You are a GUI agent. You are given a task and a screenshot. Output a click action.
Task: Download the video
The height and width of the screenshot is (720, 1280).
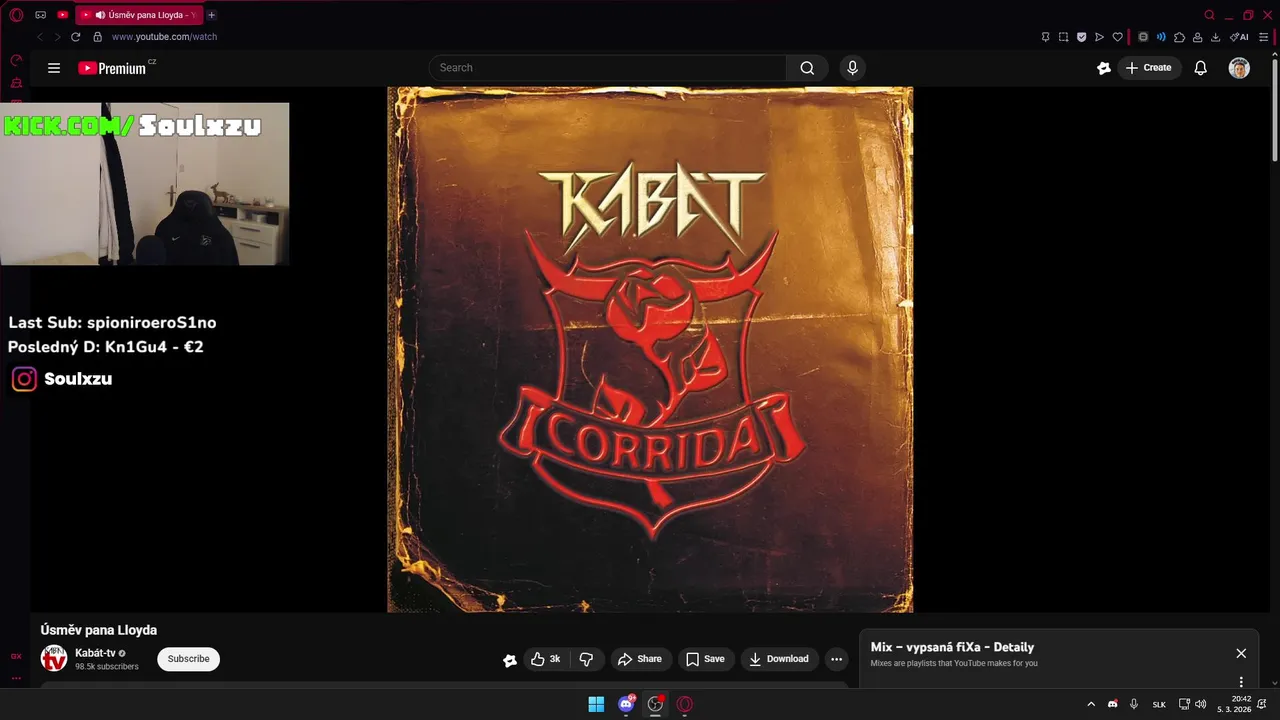tap(779, 659)
